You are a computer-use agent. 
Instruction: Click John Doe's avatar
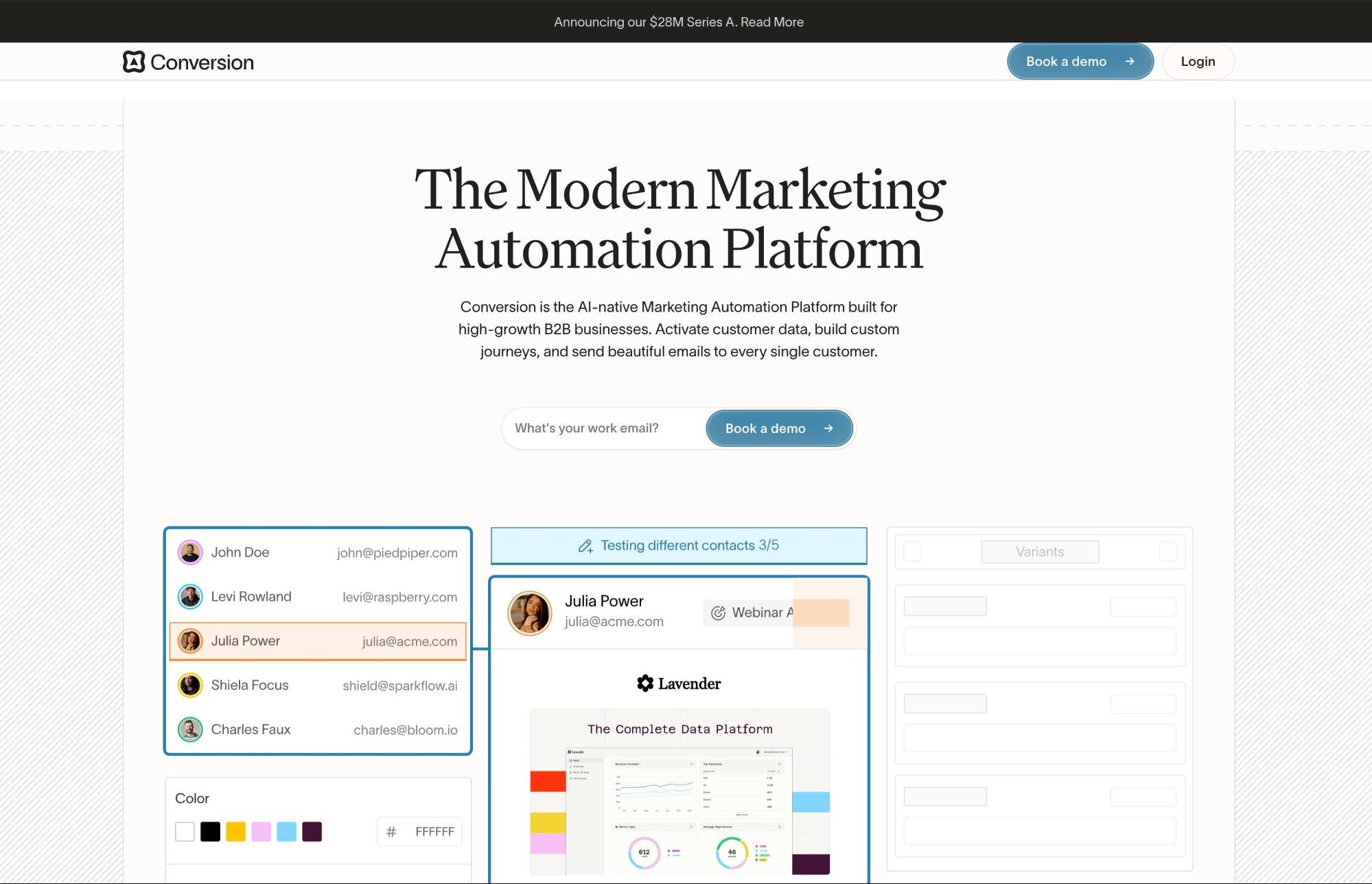click(x=190, y=552)
